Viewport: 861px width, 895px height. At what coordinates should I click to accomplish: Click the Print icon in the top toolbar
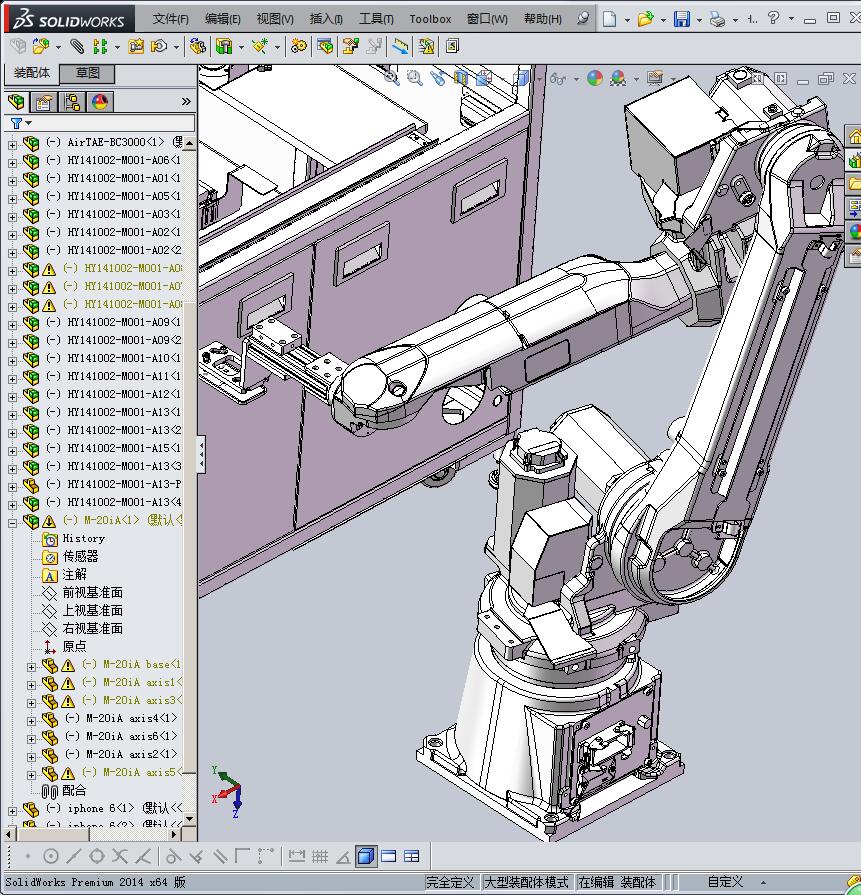716,19
